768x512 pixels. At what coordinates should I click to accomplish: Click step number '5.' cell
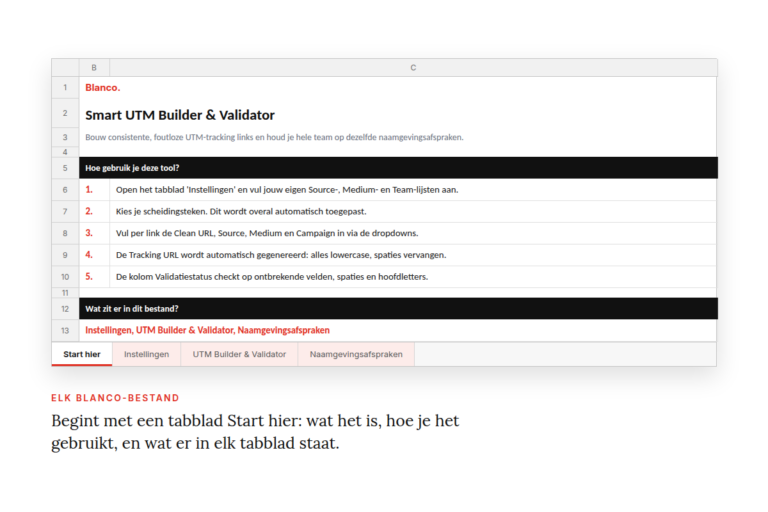(x=94, y=276)
